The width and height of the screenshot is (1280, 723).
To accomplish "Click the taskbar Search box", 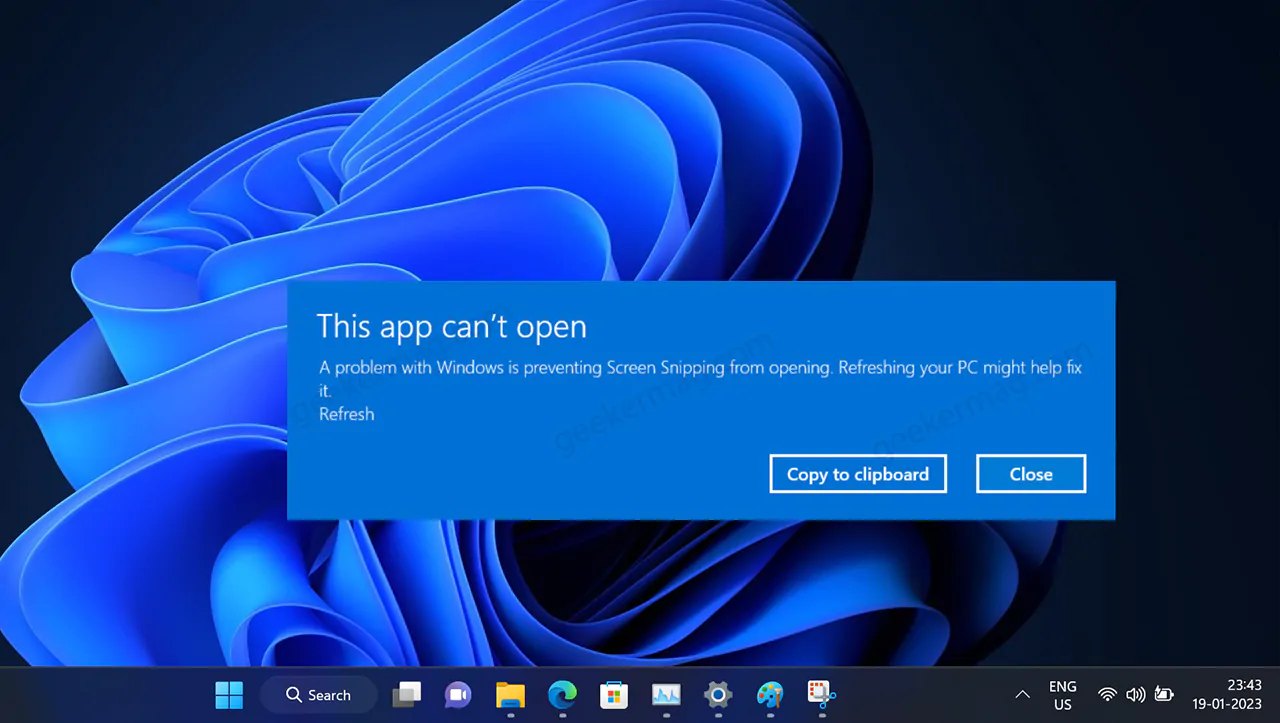I will point(318,694).
